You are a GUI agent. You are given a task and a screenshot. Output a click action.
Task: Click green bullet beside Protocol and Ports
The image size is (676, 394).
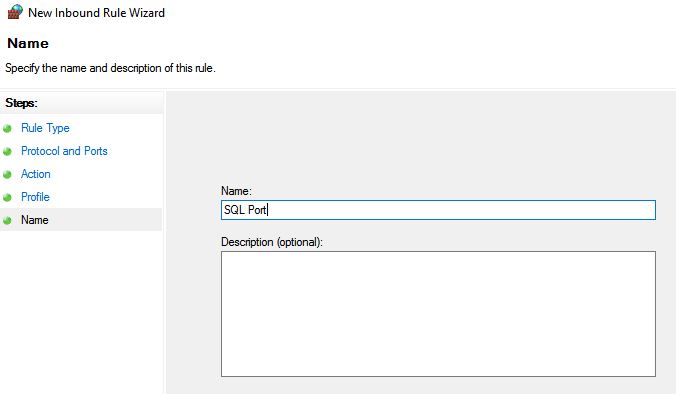coord(7,151)
